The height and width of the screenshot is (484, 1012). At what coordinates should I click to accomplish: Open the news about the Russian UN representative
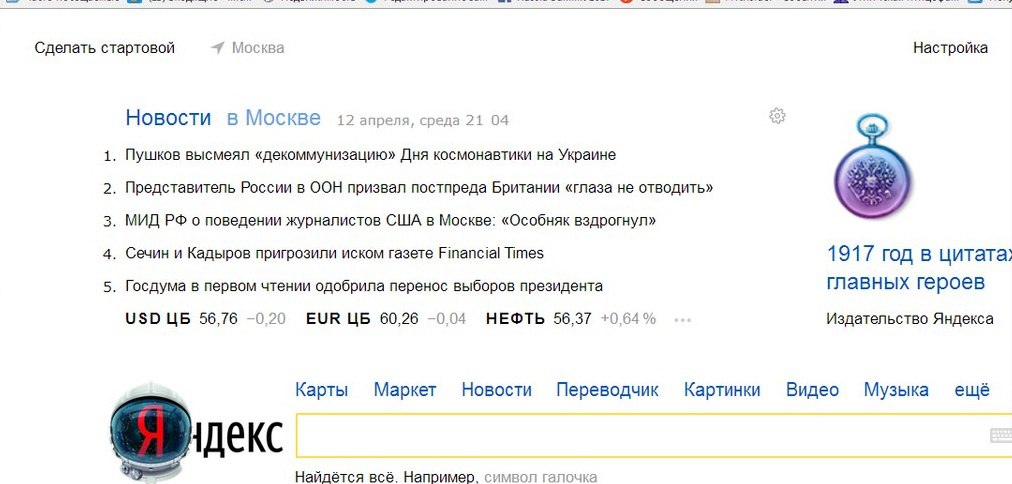coord(419,188)
